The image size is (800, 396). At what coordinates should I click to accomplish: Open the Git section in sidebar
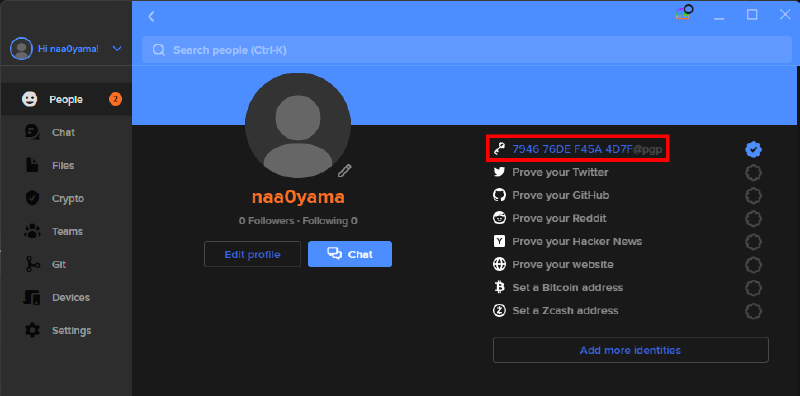(66, 264)
